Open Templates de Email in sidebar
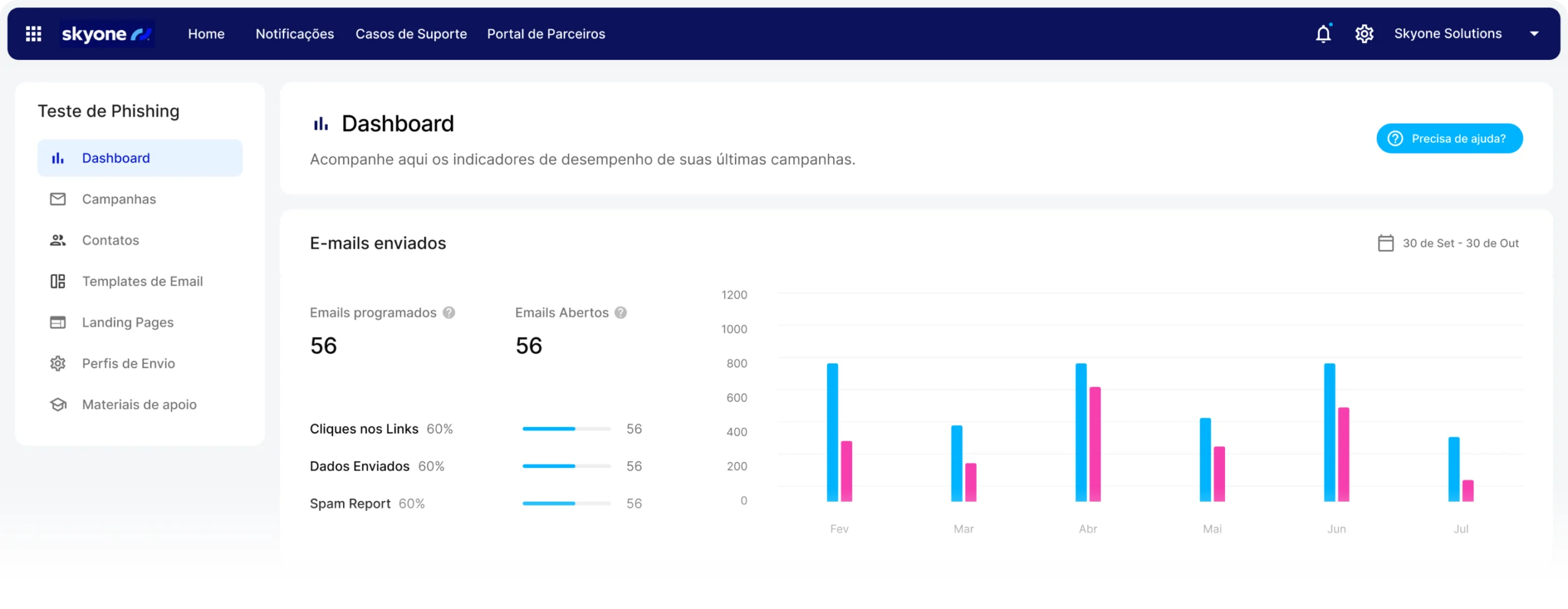 click(x=142, y=281)
